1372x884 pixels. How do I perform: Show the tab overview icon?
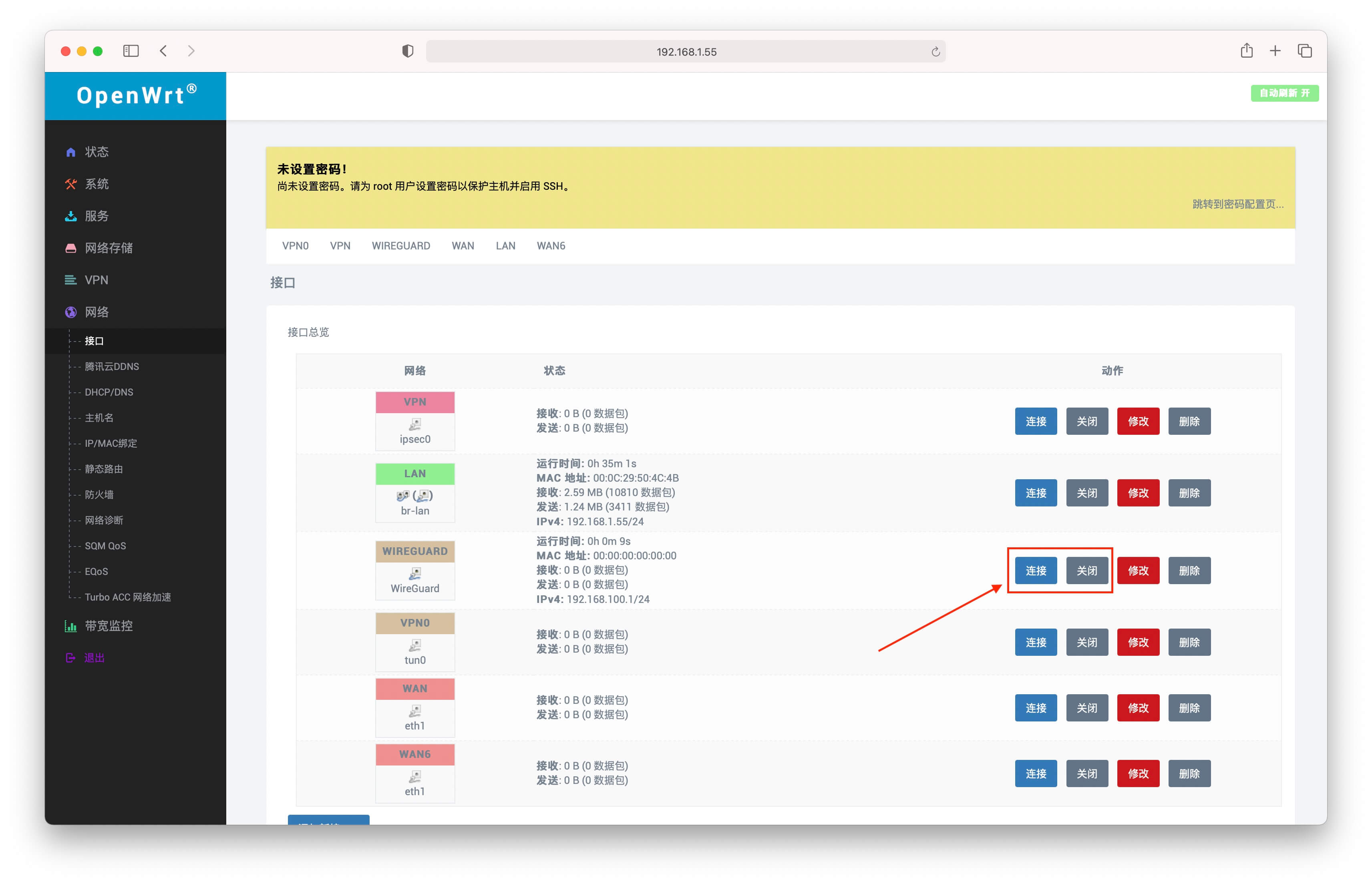pos(1304,51)
